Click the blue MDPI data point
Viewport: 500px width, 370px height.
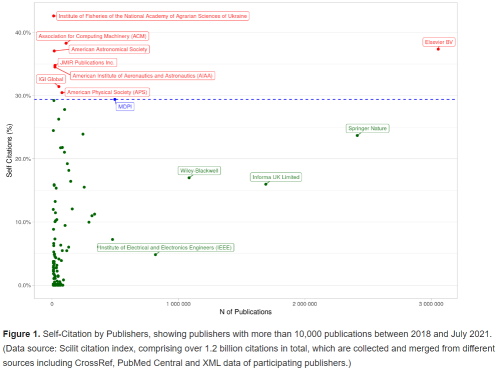coord(115,99)
